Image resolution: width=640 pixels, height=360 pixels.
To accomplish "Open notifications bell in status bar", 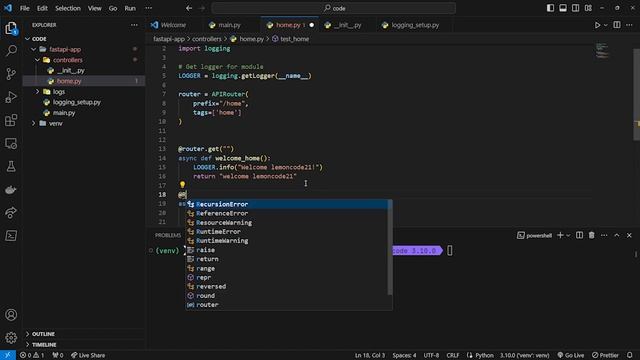I will 630,355.
